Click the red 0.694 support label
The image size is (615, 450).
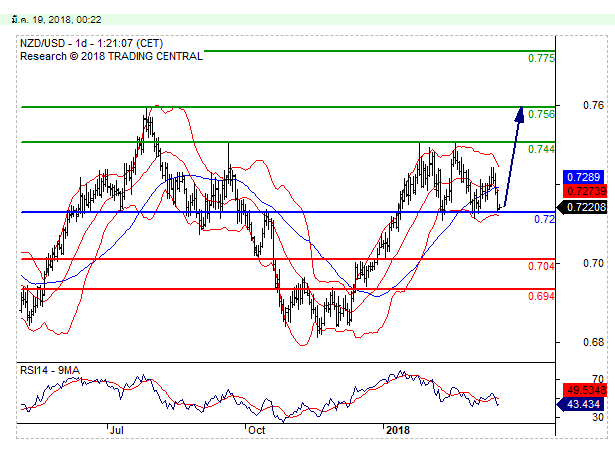541,297
